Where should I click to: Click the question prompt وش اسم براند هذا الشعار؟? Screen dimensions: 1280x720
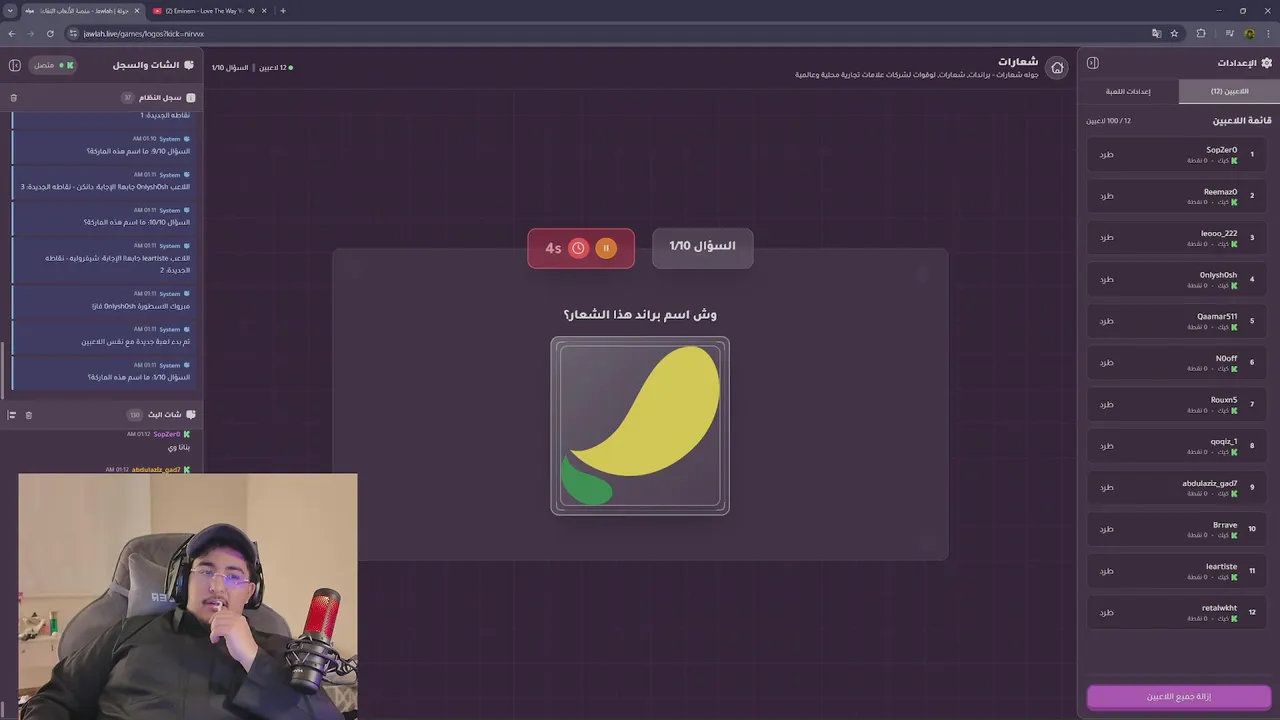pos(640,314)
